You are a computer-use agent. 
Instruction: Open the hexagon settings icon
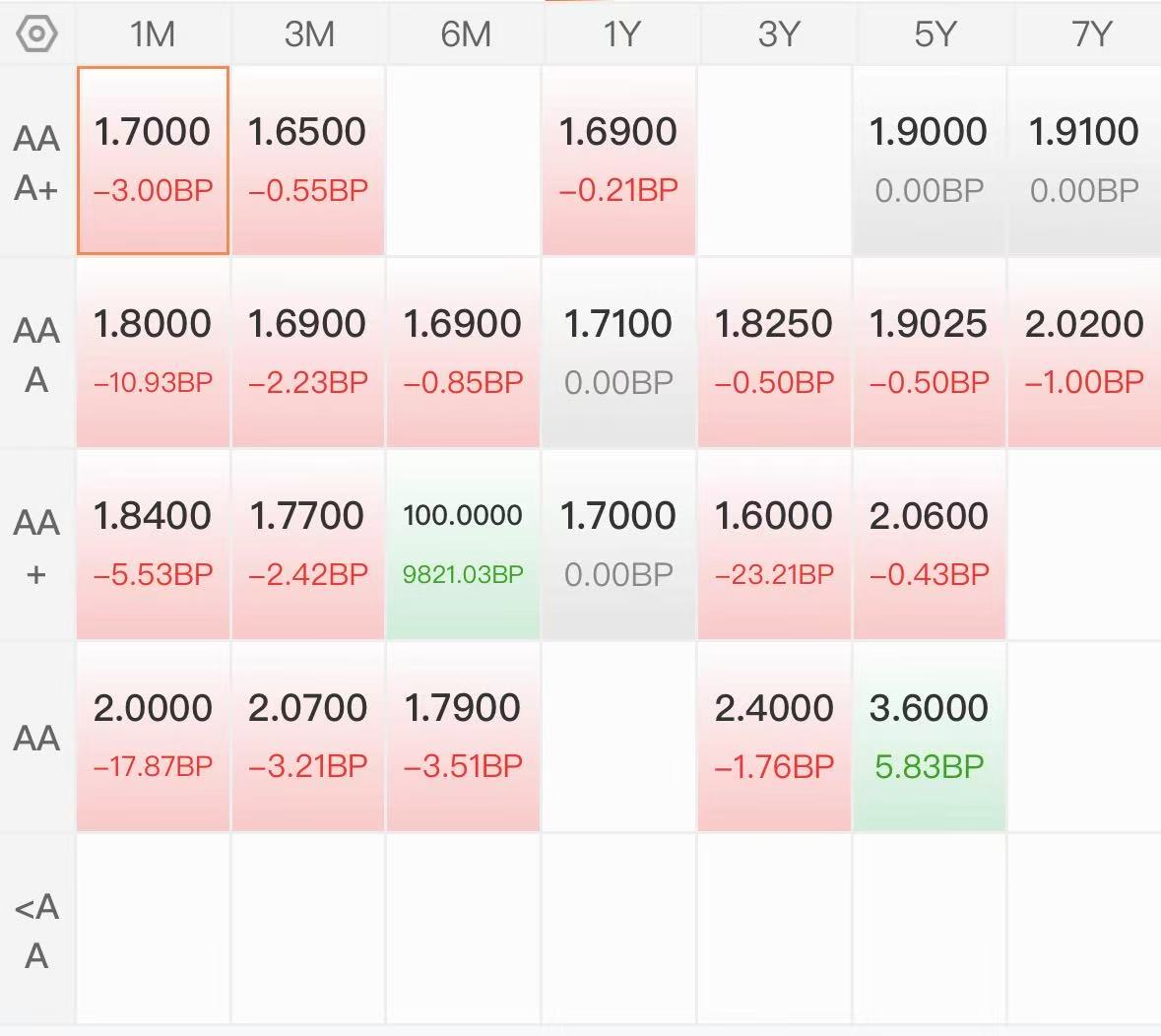point(36,34)
